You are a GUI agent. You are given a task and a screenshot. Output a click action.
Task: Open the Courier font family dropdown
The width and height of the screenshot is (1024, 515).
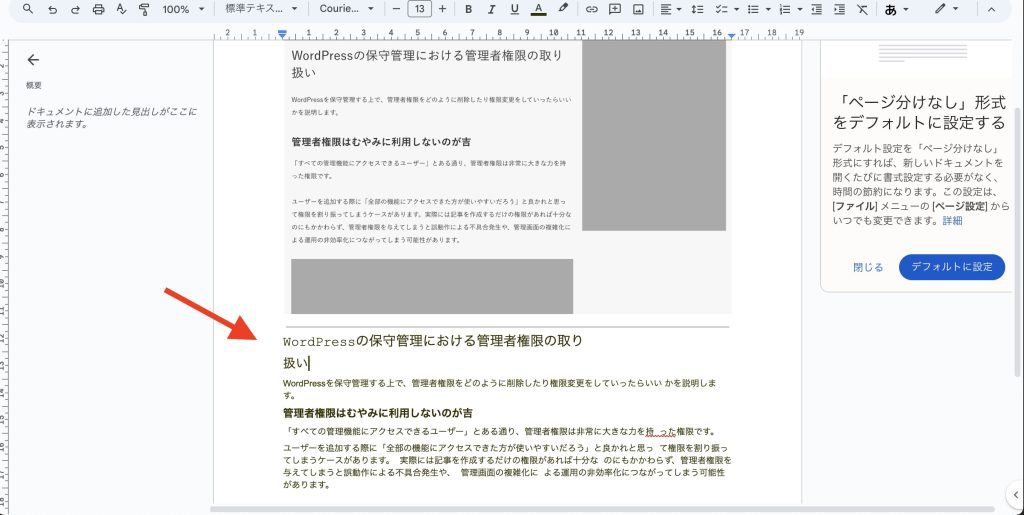coord(347,9)
